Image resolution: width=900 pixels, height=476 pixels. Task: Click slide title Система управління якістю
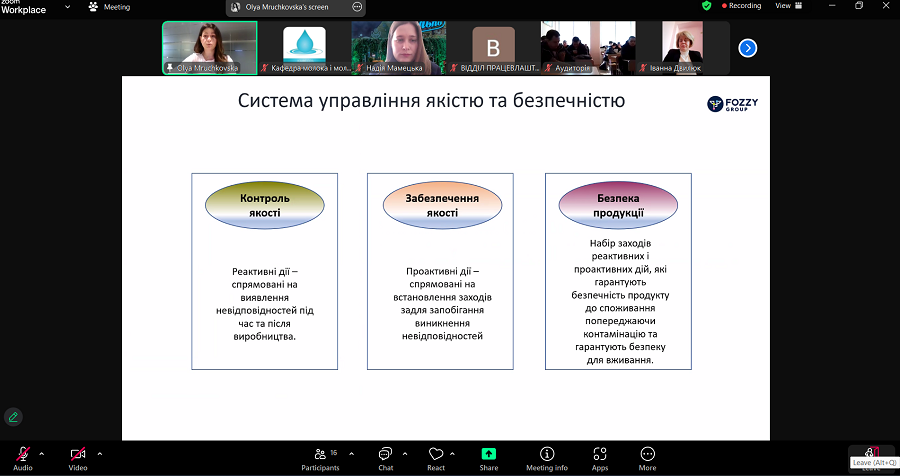pos(431,100)
